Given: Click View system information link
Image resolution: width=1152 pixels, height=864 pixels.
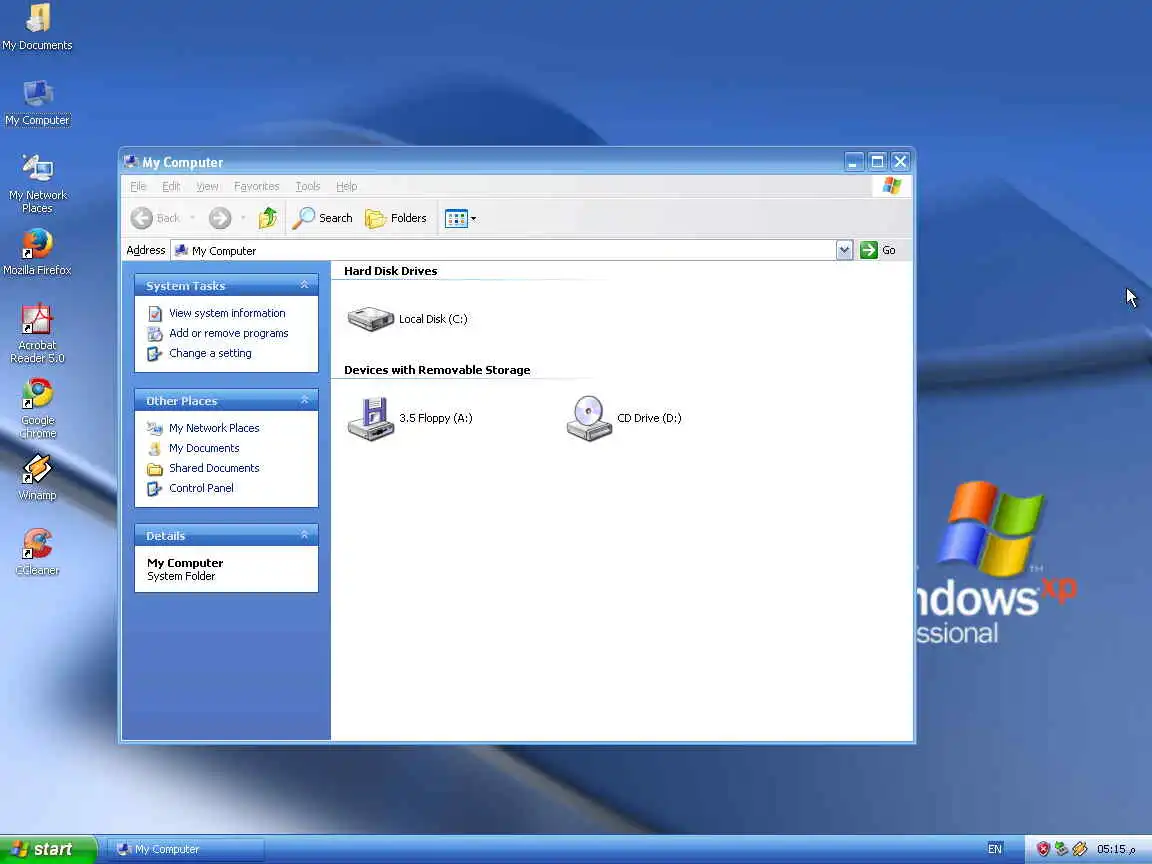Looking at the screenshot, I should pos(227,313).
